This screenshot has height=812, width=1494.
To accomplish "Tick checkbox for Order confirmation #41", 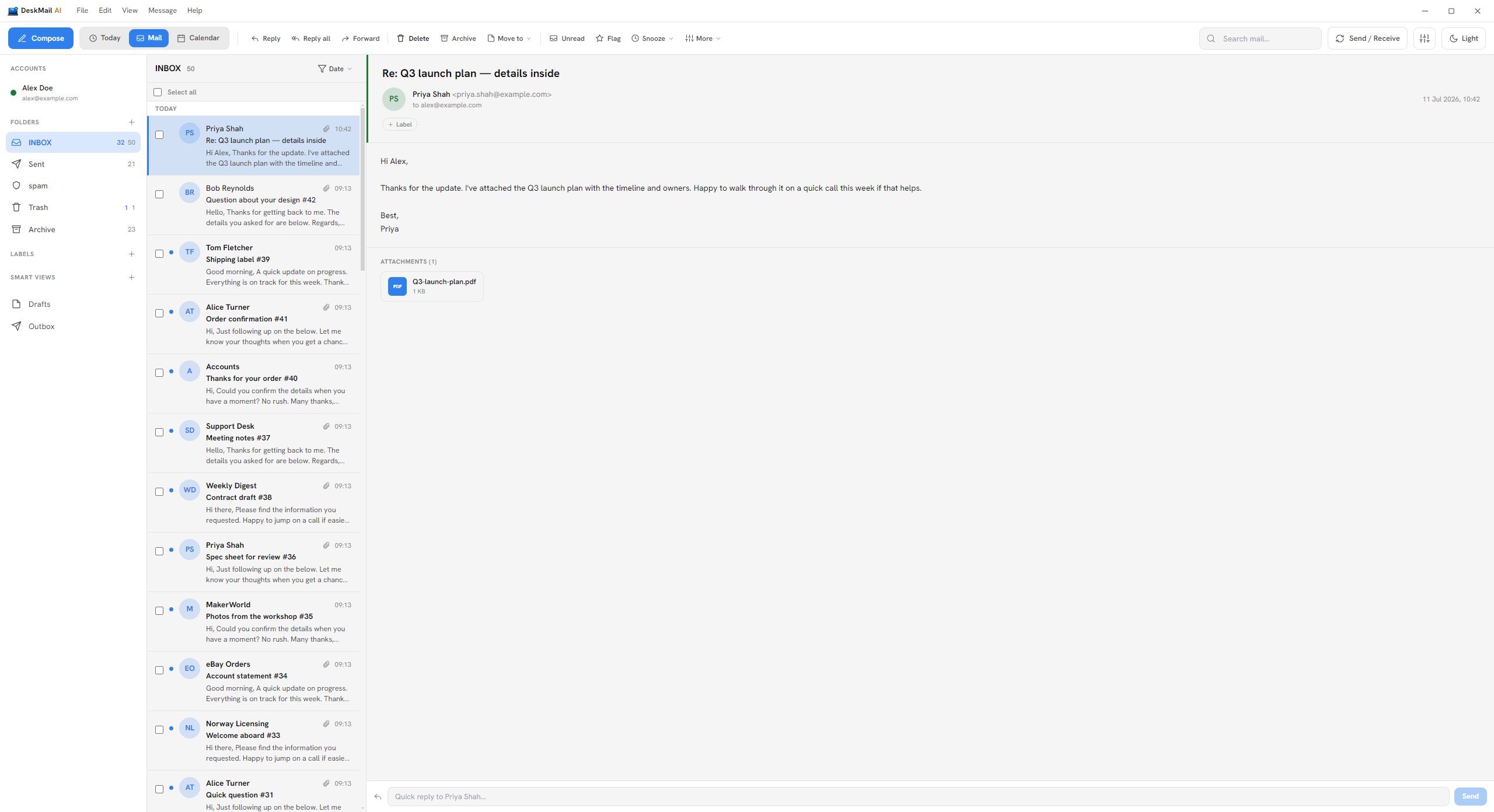I will pyautogui.click(x=159, y=313).
